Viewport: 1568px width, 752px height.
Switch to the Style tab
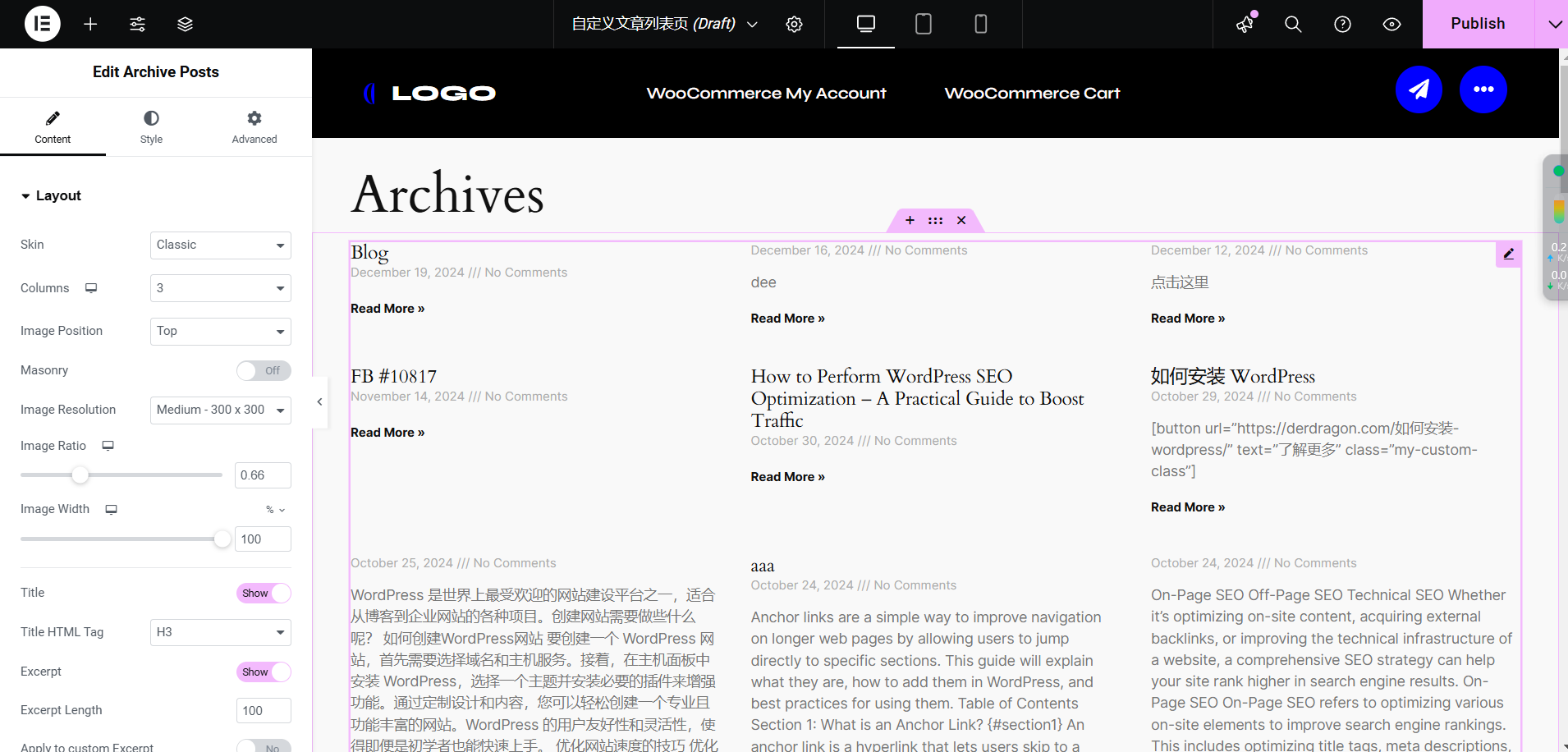151,126
